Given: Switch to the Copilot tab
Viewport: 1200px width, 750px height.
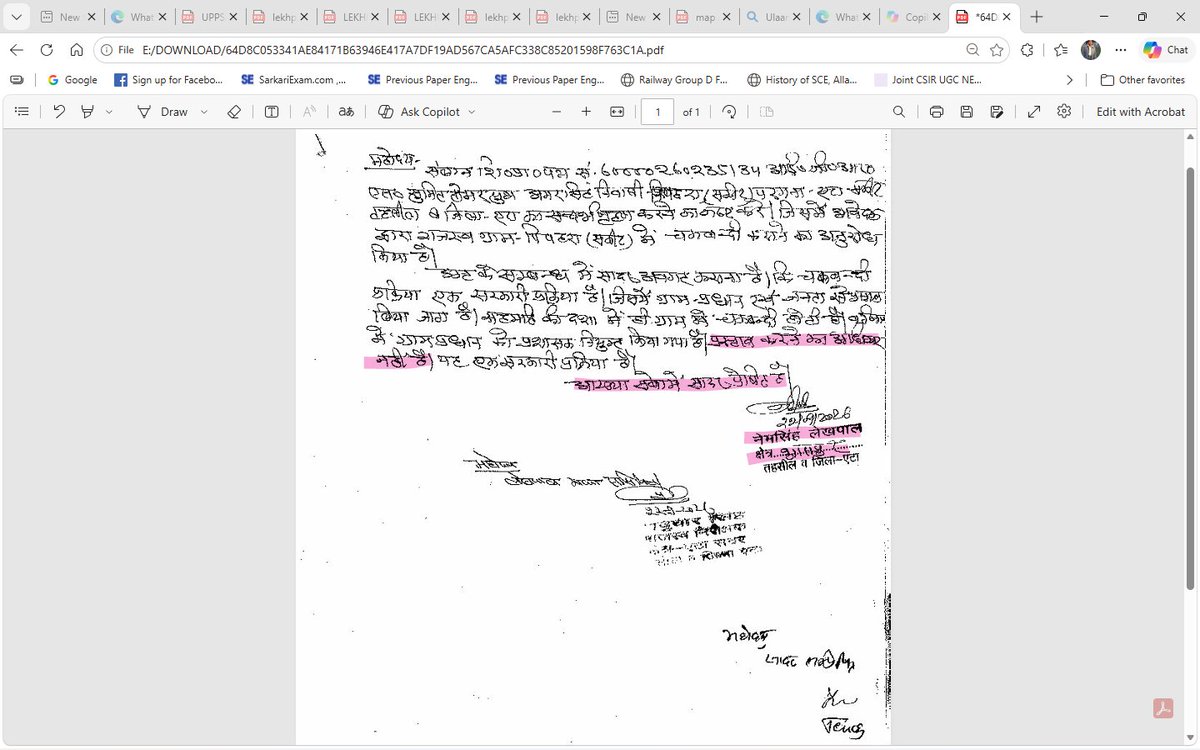Looking at the screenshot, I should point(913,17).
